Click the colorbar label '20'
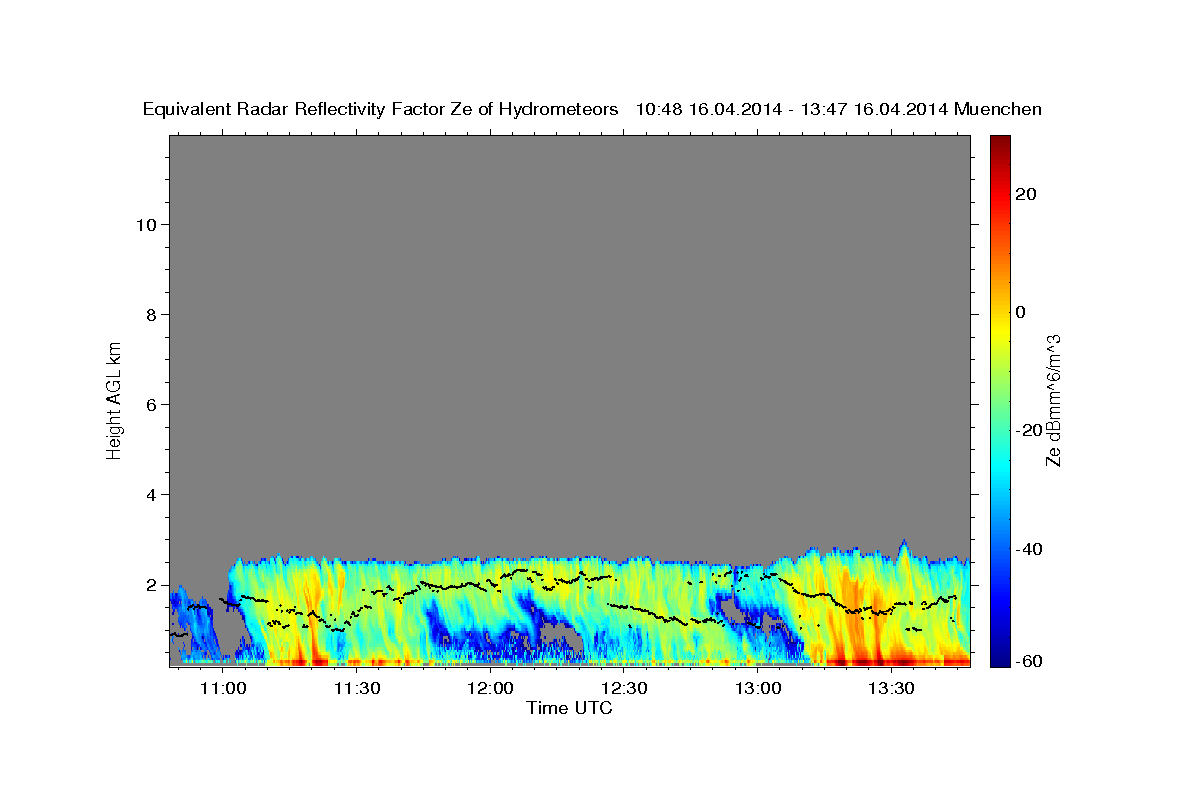 1025,194
